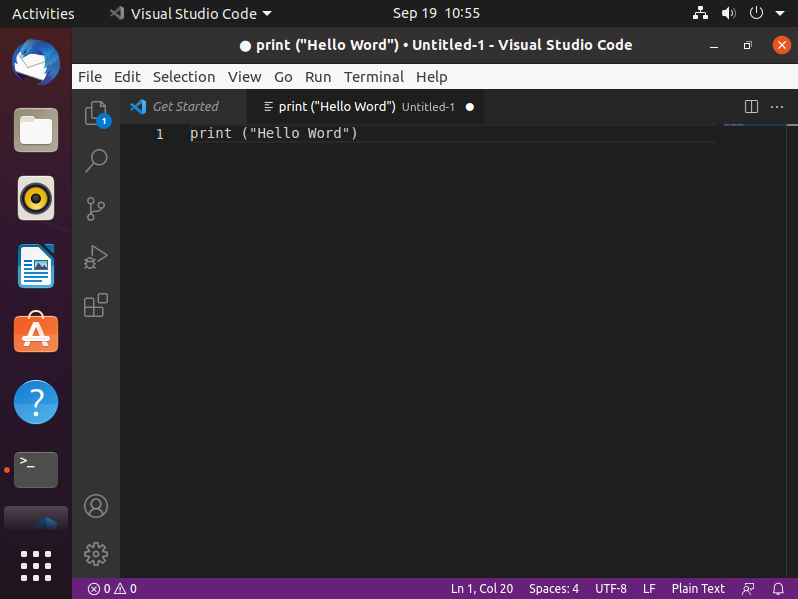Click the network icon in top bar
The width and height of the screenshot is (798, 599).
pos(700,13)
